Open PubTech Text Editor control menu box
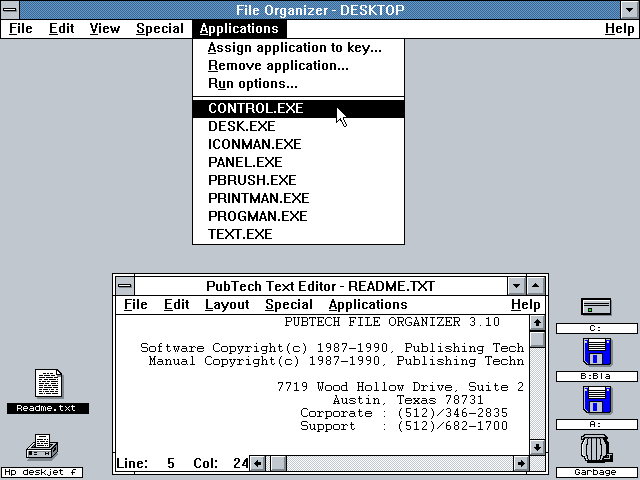 pyautogui.click(x=125, y=286)
